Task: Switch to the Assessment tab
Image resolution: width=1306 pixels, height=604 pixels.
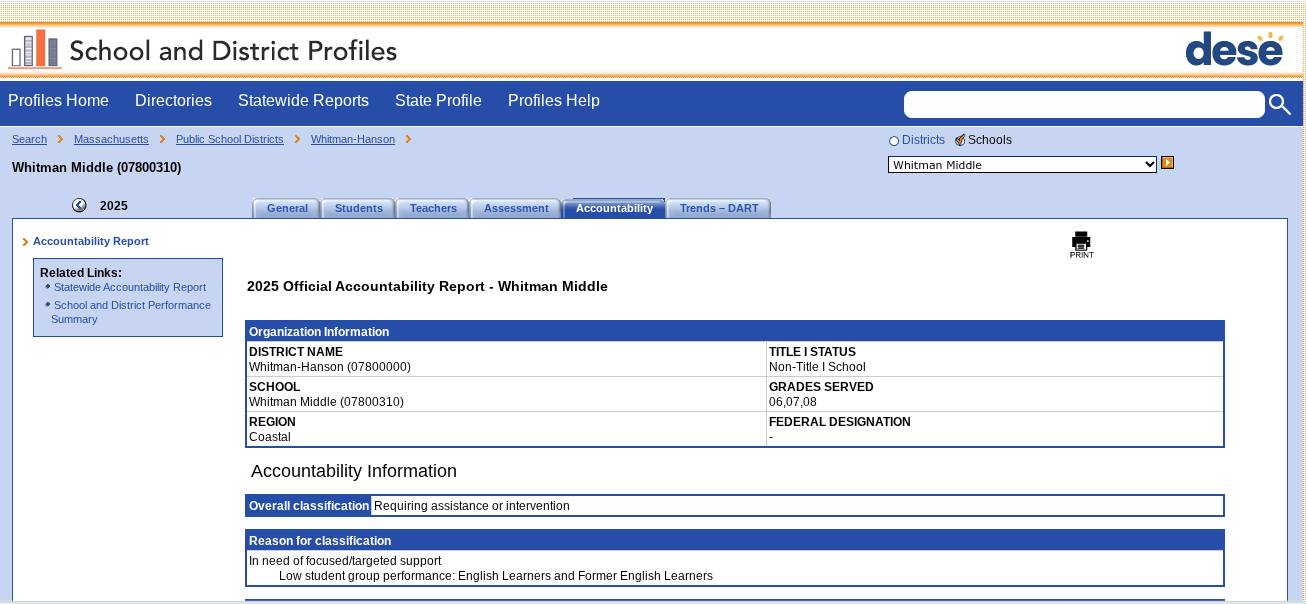Action: (x=516, y=208)
